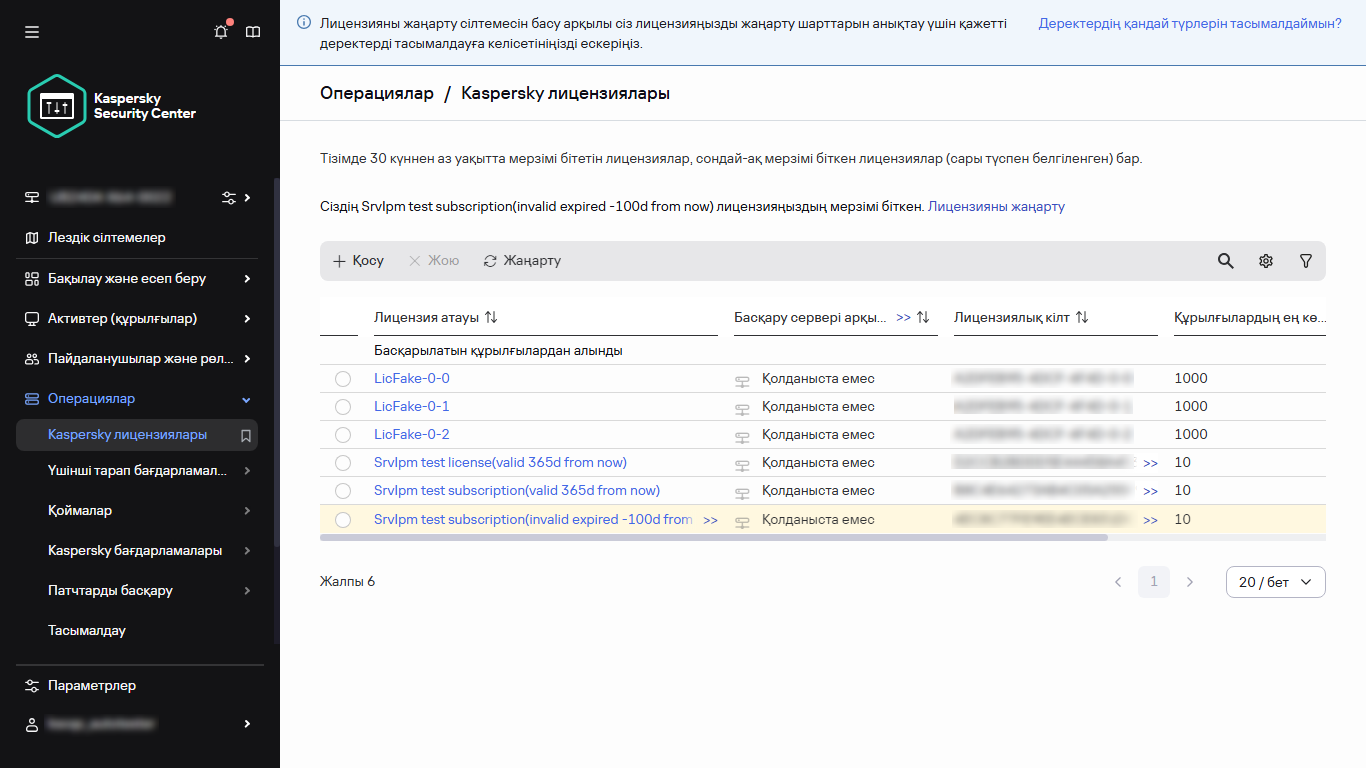1366x768 pixels.
Task: Click the Қосу add button
Action: [358, 261]
